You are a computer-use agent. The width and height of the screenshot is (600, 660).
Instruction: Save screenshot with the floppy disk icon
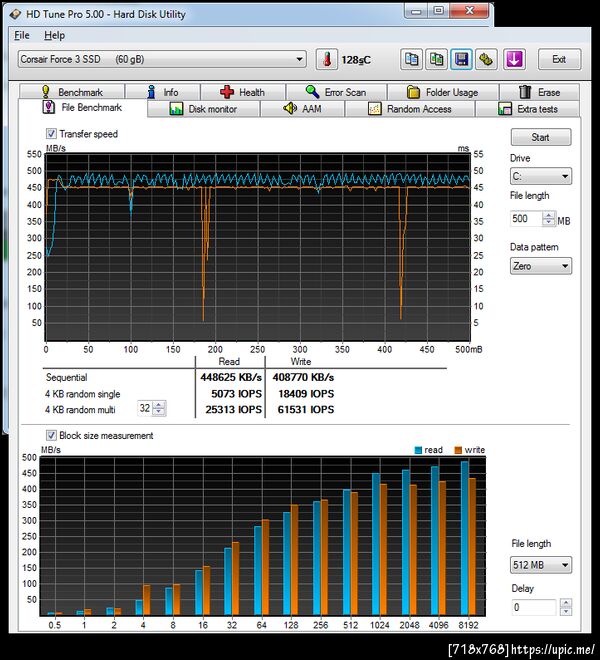pos(461,59)
